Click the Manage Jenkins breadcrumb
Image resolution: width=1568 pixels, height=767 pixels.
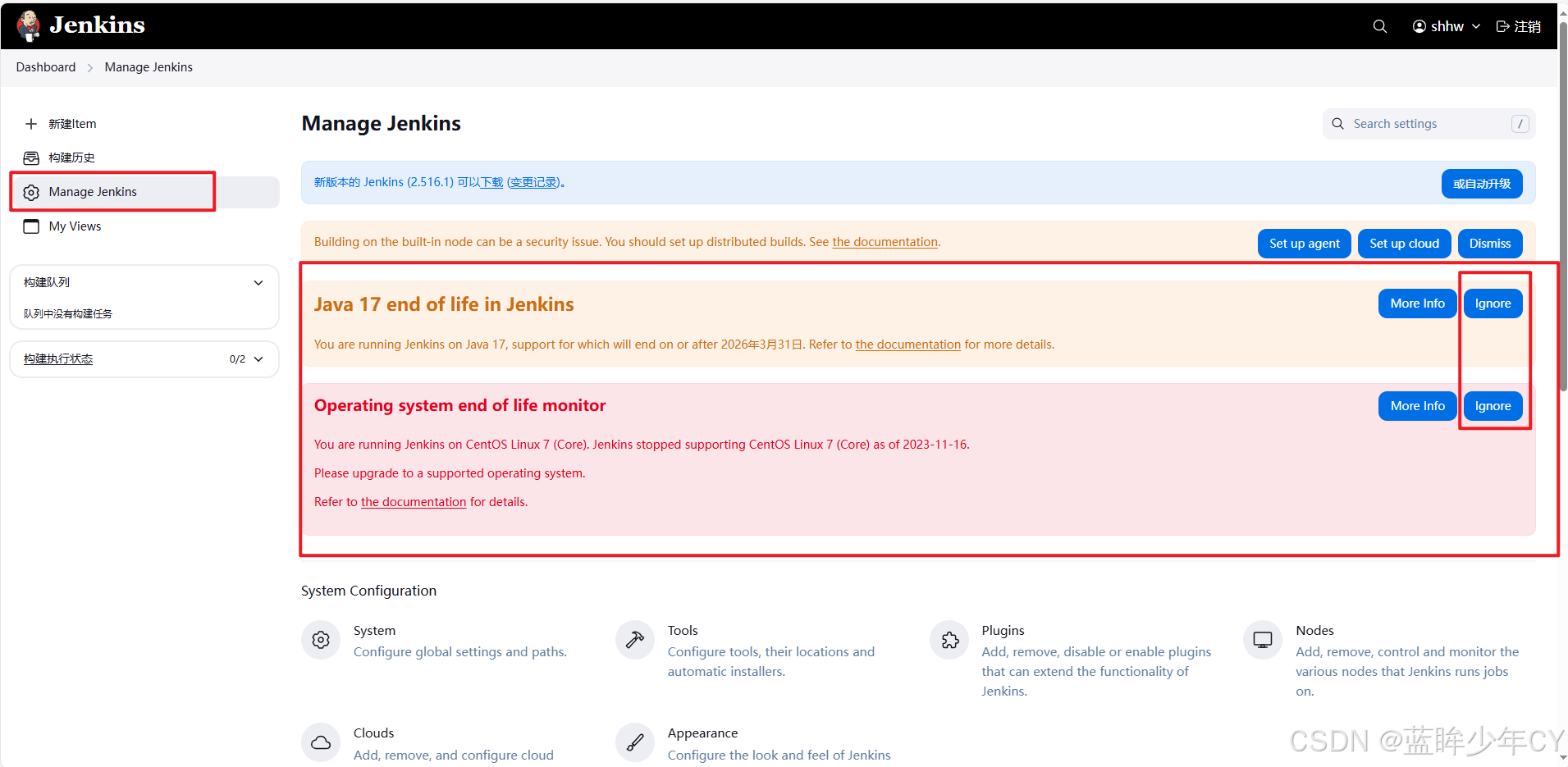[149, 67]
